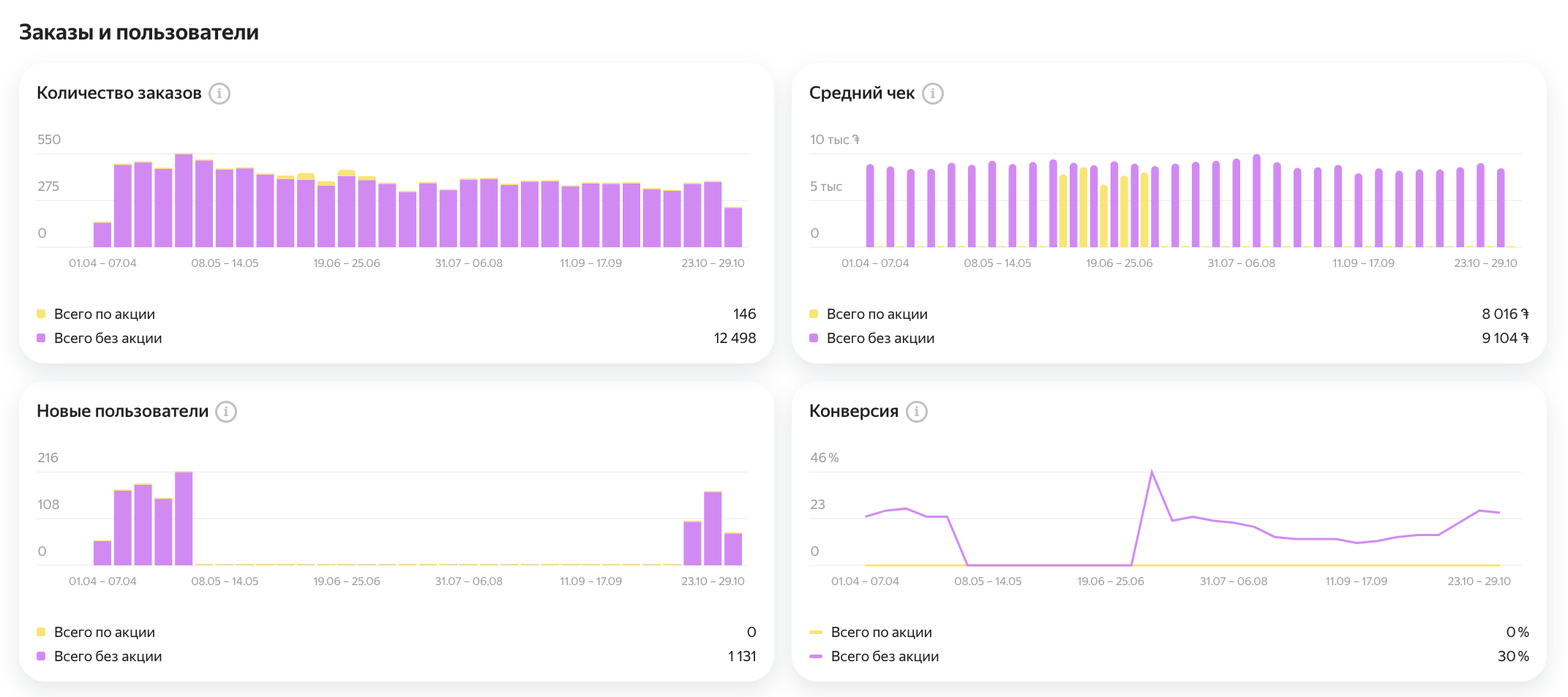Click the 12 498 total in Количество заказов
1568x697 pixels.
pyautogui.click(x=735, y=338)
